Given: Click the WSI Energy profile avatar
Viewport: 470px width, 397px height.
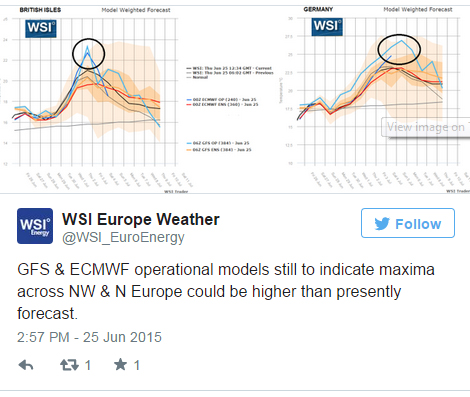Looking at the screenshot, I should tap(35, 226).
